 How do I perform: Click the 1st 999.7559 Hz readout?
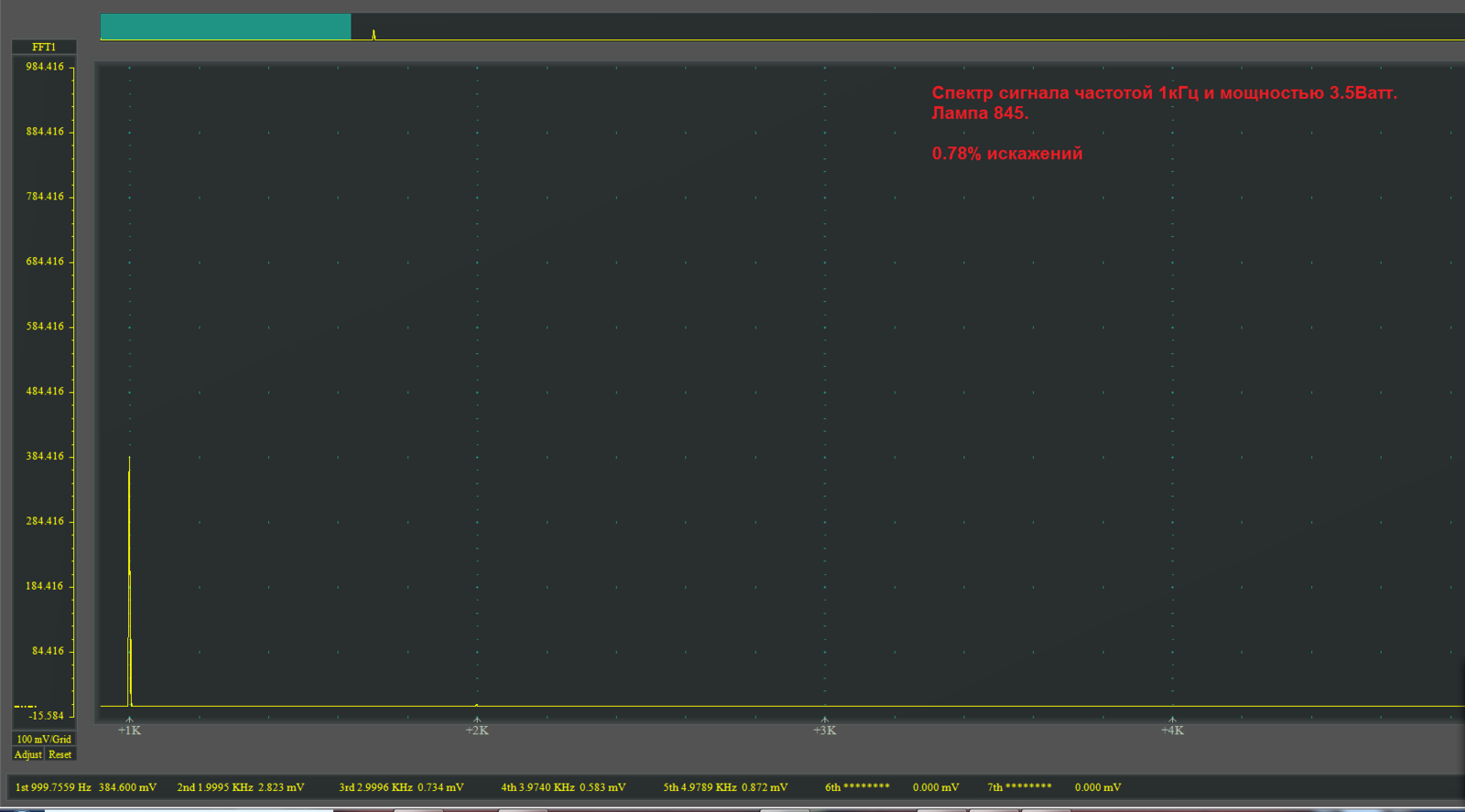click(x=53, y=787)
